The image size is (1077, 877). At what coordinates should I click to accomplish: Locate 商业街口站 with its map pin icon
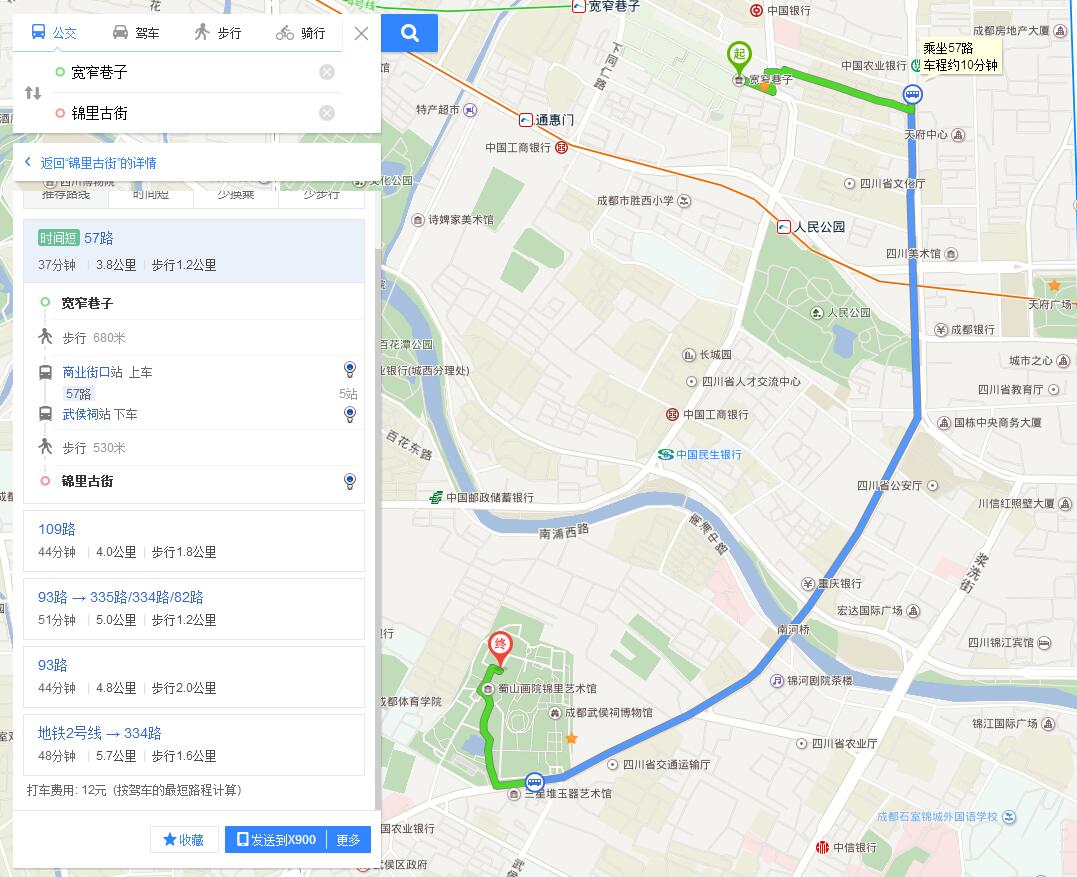(350, 370)
